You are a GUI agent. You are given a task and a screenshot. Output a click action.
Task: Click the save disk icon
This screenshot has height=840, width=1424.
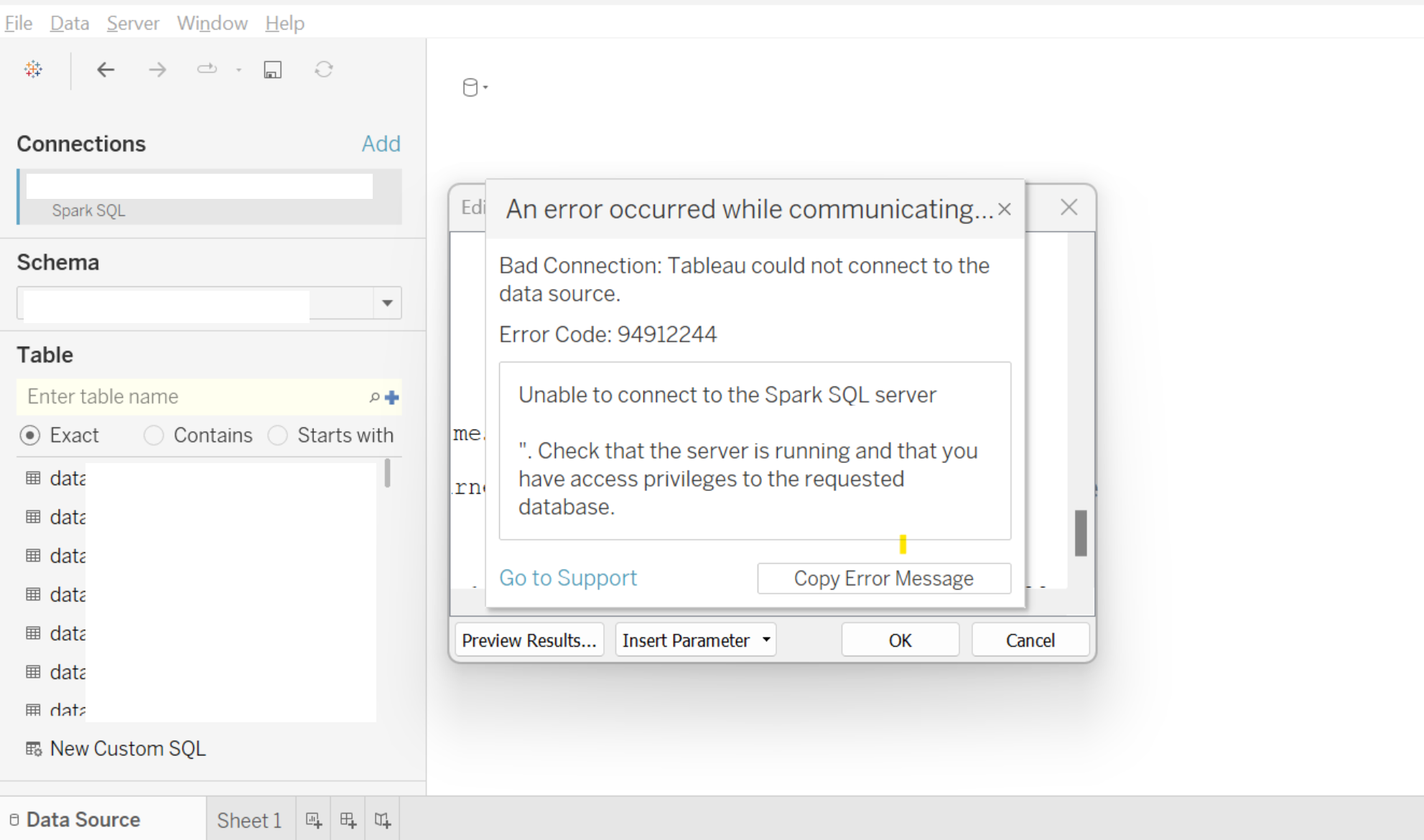(x=272, y=70)
